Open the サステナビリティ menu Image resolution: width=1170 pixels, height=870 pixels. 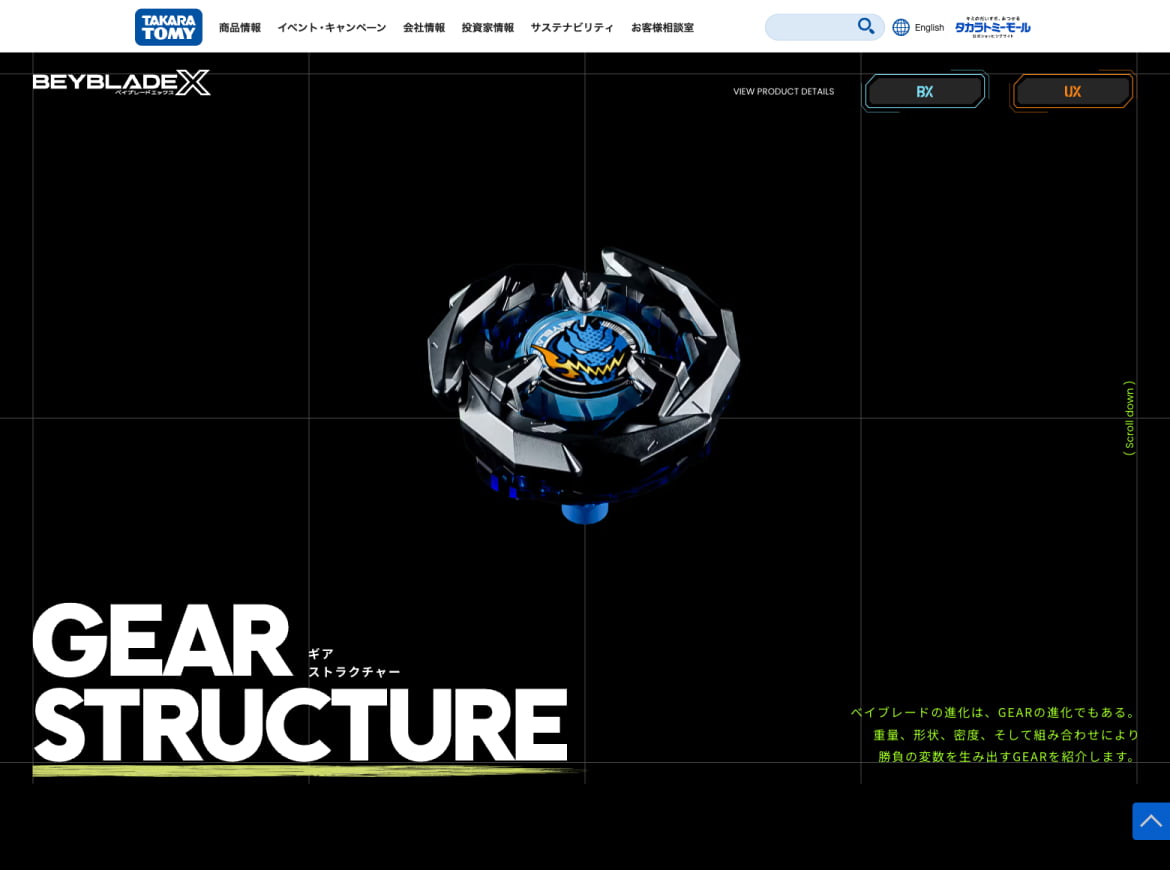(572, 28)
